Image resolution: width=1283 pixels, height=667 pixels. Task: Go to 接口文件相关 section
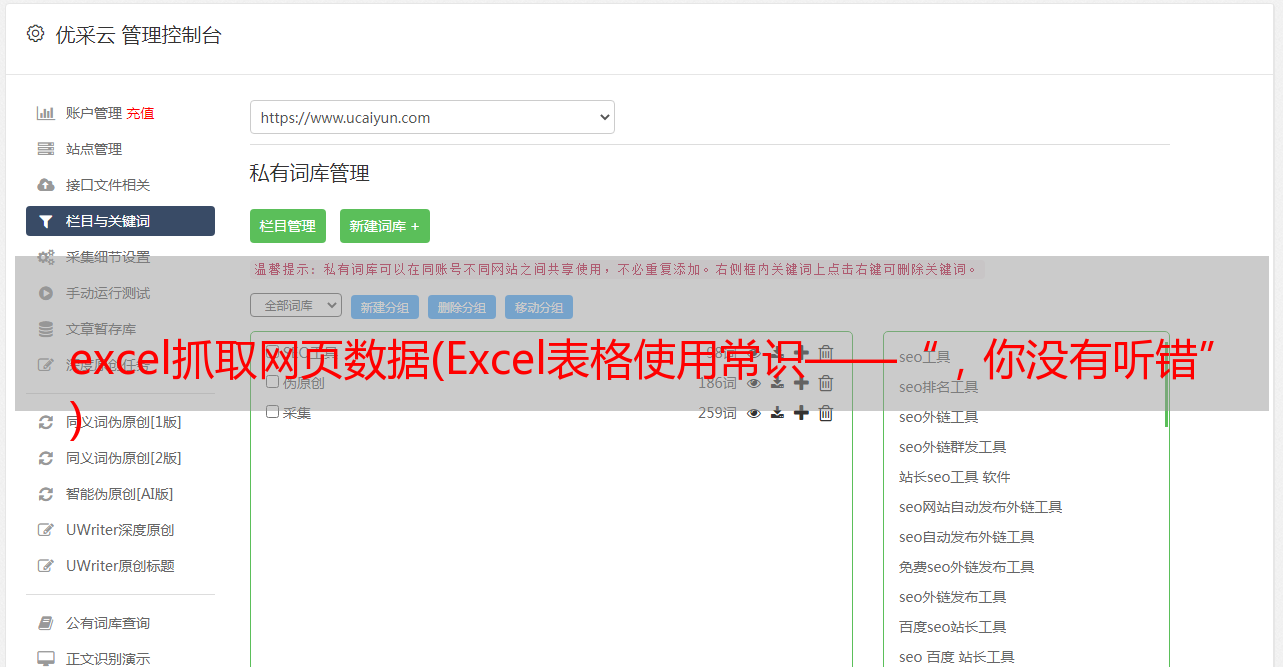click(x=108, y=185)
